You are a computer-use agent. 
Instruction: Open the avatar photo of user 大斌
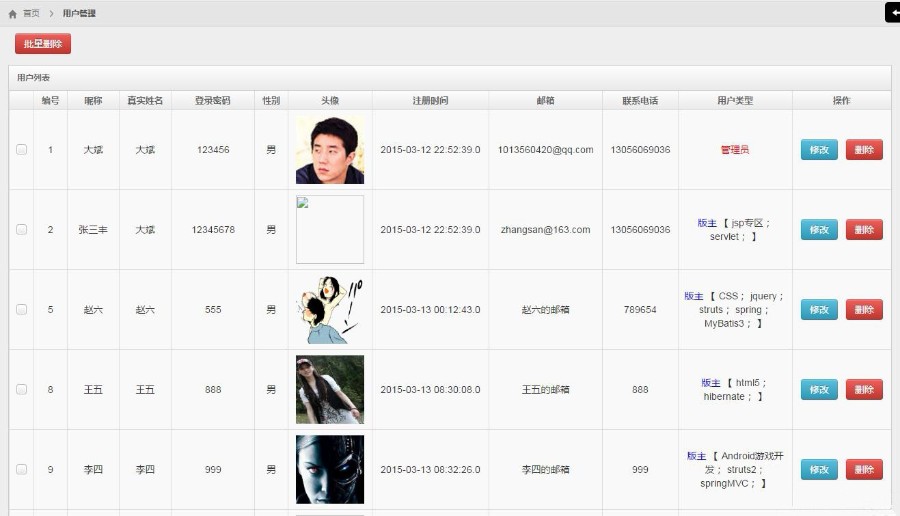(x=330, y=150)
